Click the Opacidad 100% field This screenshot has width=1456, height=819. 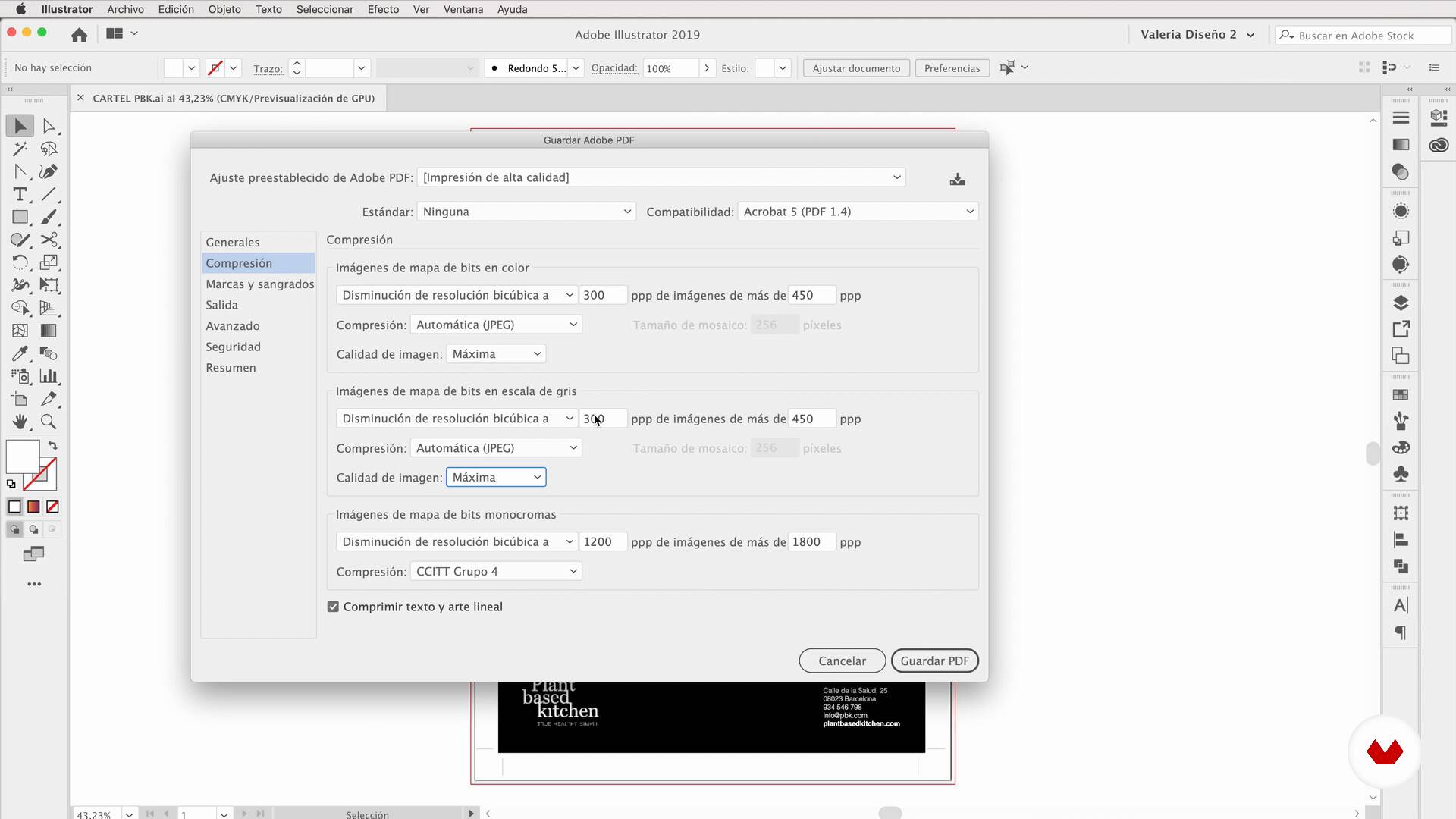pos(670,68)
